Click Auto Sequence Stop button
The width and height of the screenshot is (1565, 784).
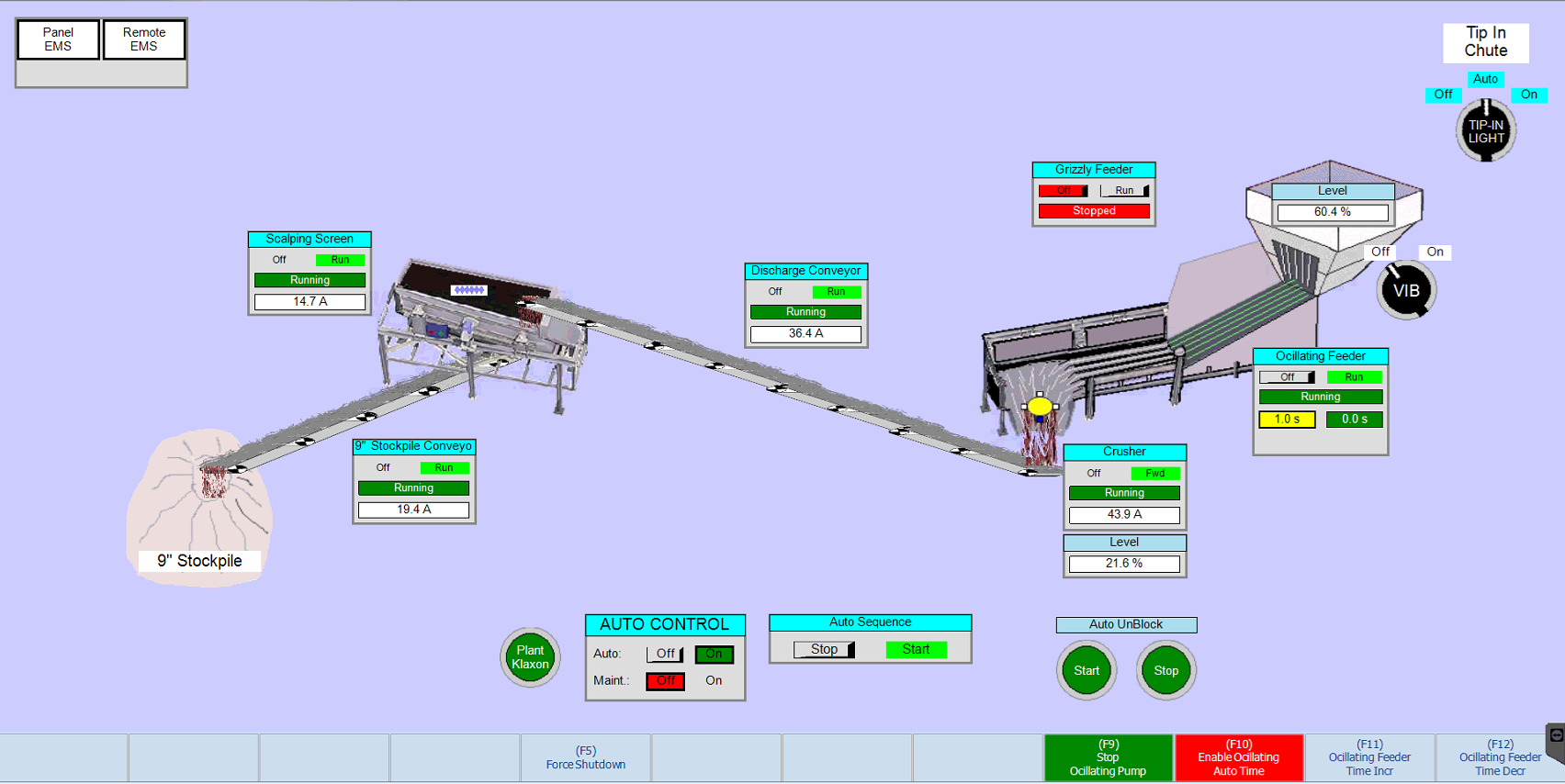pyautogui.click(x=824, y=649)
